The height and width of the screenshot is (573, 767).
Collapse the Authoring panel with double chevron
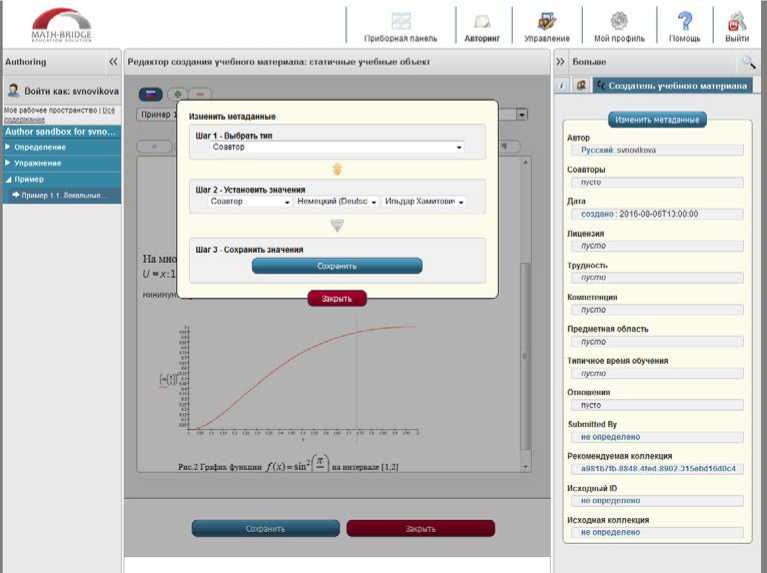[113, 62]
